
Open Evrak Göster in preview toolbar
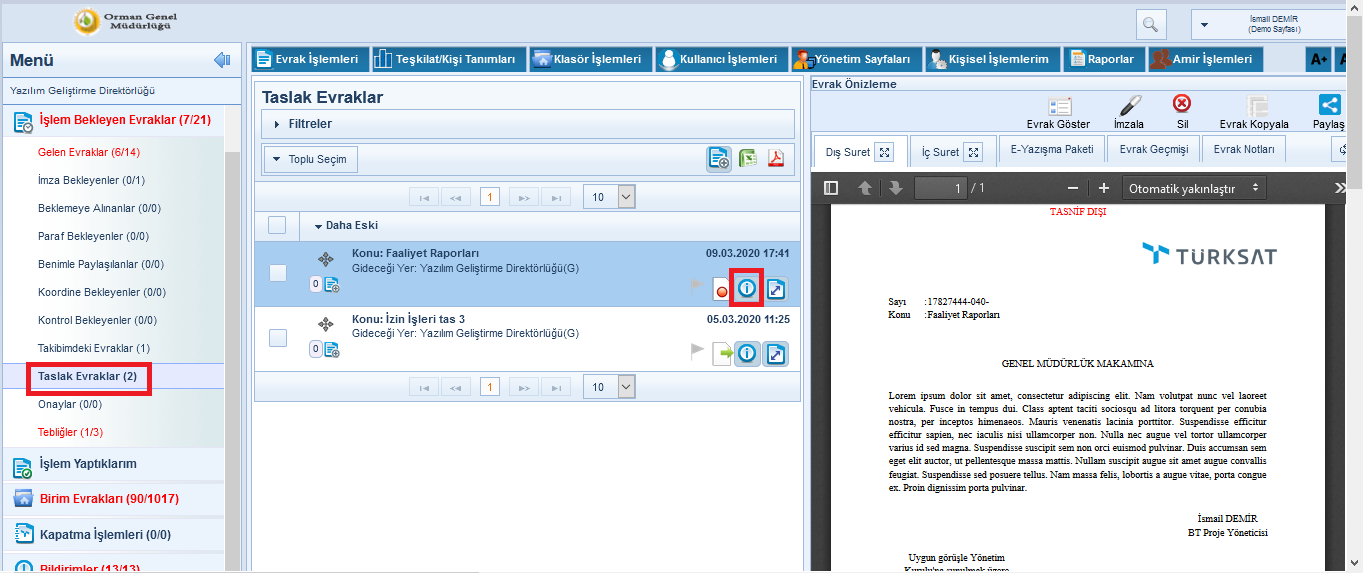(1058, 106)
